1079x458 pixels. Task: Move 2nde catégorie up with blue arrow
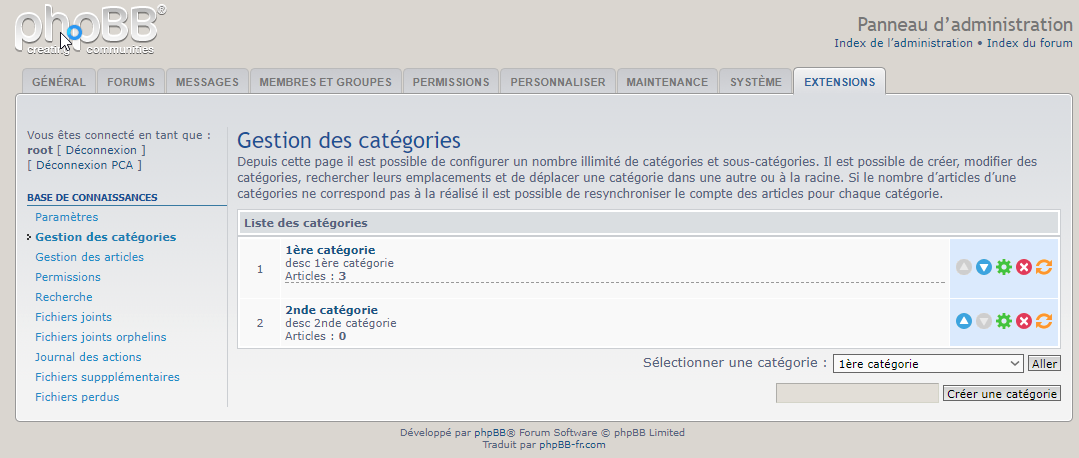coord(964,321)
